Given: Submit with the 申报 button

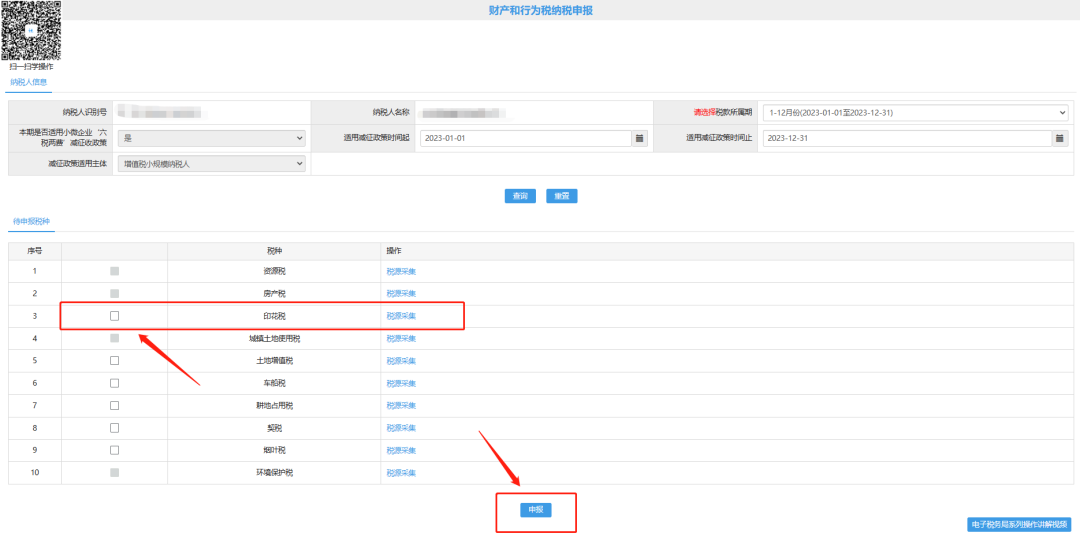Looking at the screenshot, I should (x=536, y=510).
